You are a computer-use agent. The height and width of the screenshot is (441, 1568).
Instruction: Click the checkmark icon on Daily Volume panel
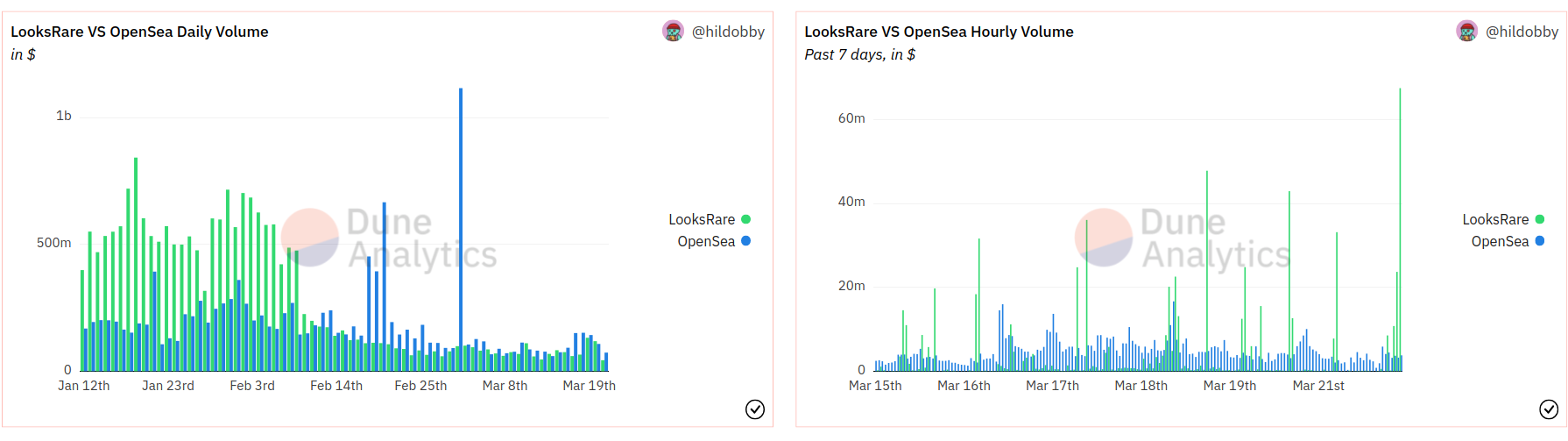(x=755, y=409)
